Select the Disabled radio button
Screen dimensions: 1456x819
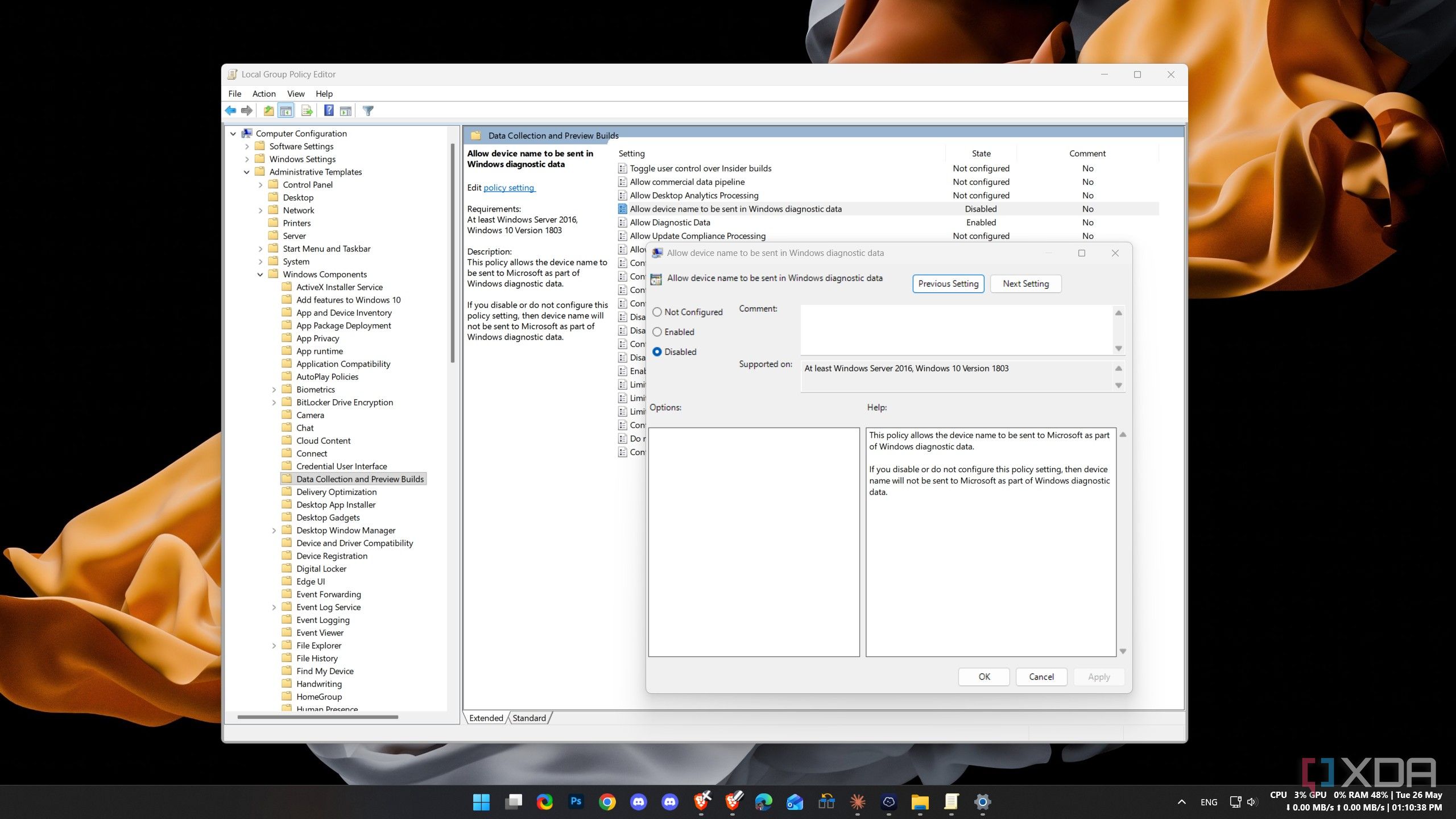[x=657, y=351]
